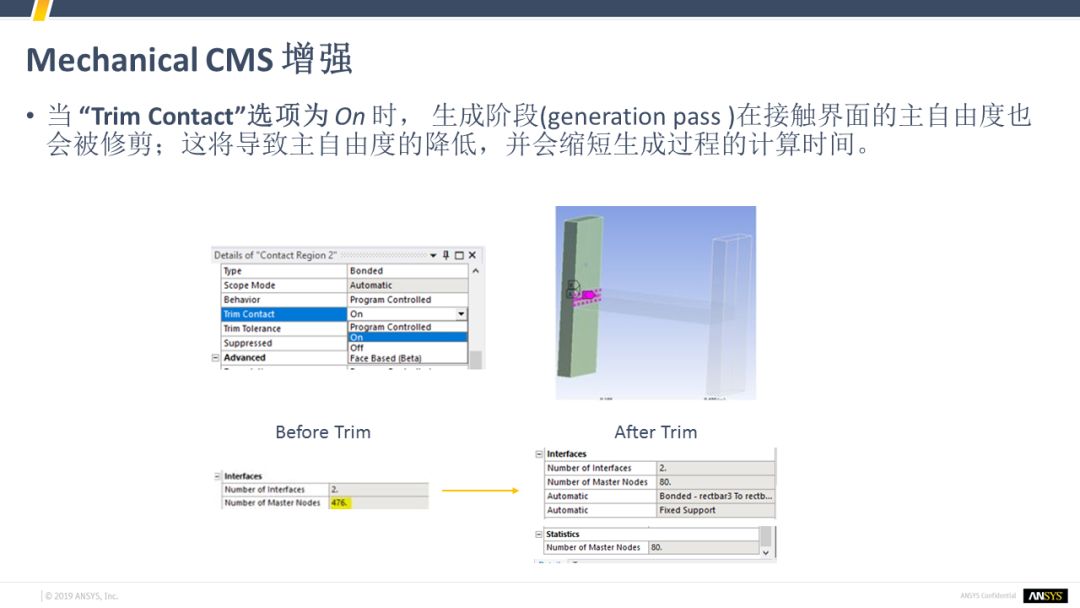Collapse Interfaces group under Before Trim
The image size is (1080, 608).
coord(217,476)
